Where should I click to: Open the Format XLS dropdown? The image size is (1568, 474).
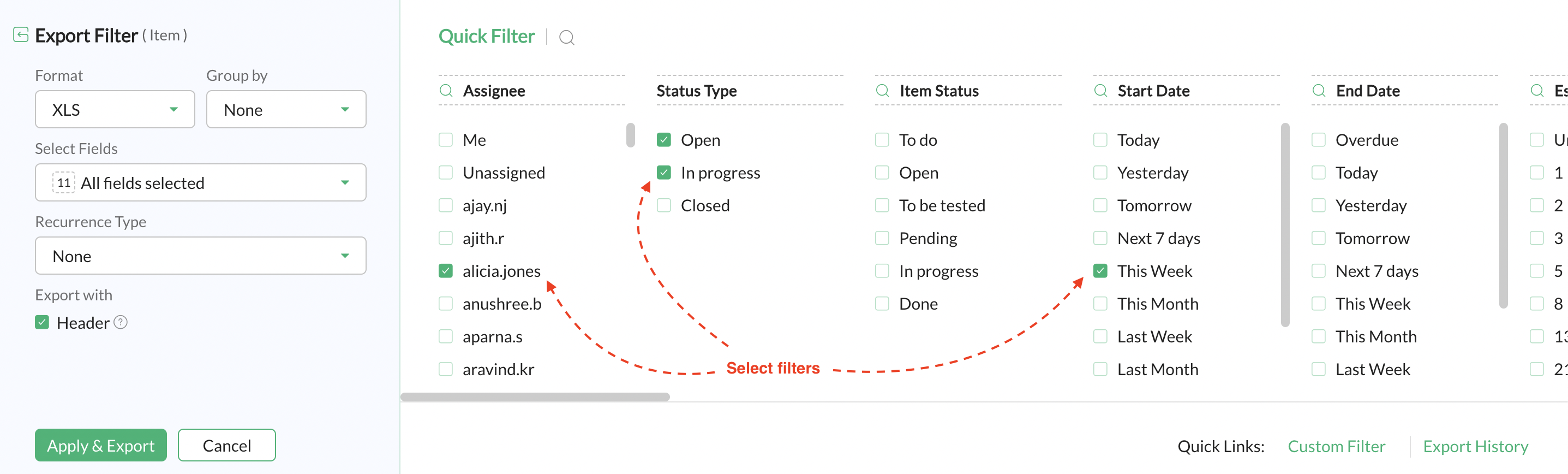pos(115,110)
